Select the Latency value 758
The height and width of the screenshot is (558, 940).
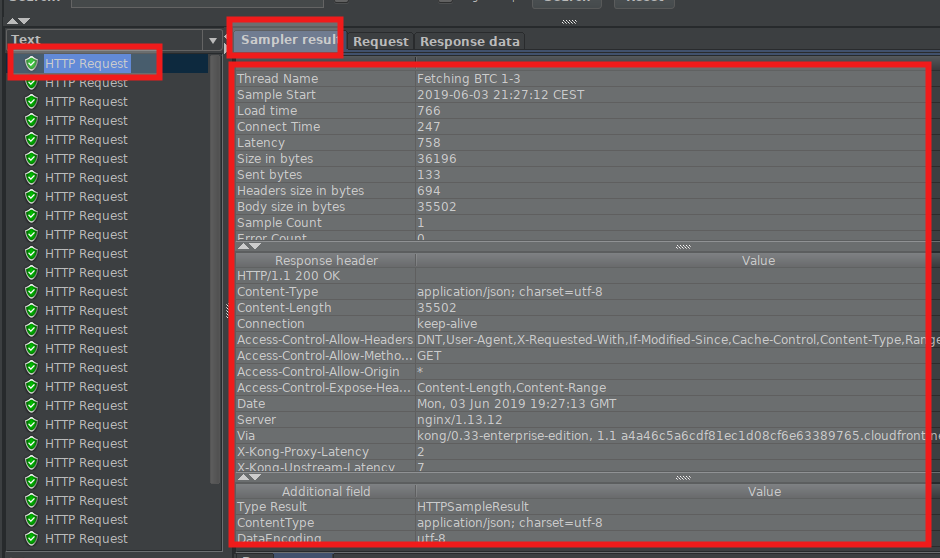(429, 143)
